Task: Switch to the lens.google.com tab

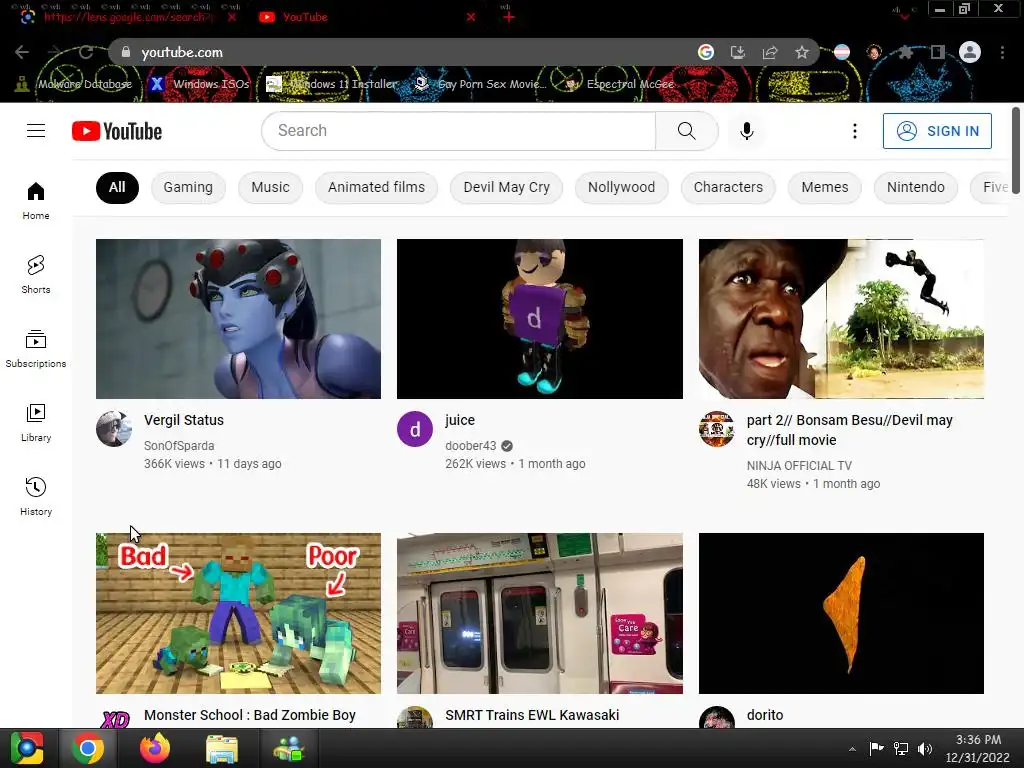Action: click(x=127, y=17)
